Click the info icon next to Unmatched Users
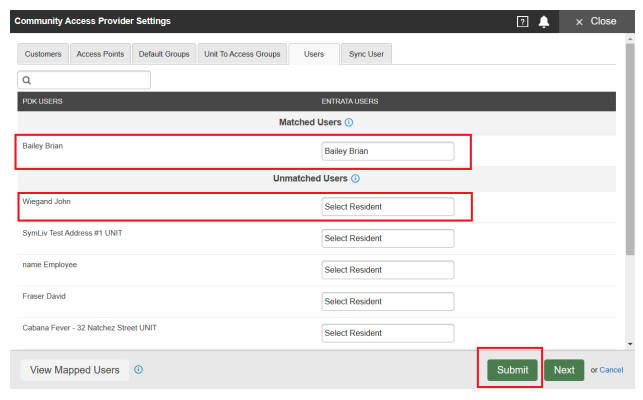This screenshot has width=643, height=400. pyautogui.click(x=355, y=178)
